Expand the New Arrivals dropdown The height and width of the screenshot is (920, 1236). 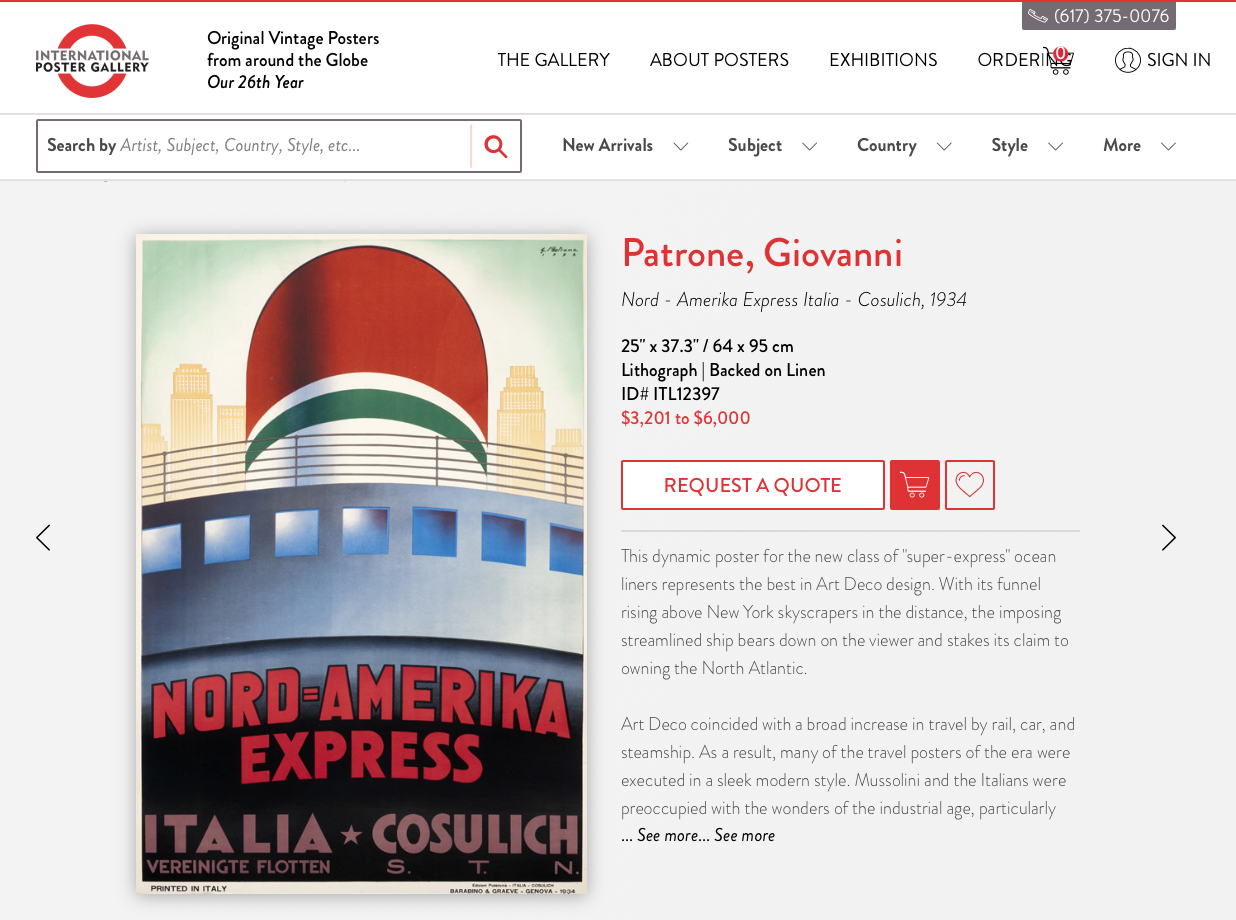click(x=625, y=146)
